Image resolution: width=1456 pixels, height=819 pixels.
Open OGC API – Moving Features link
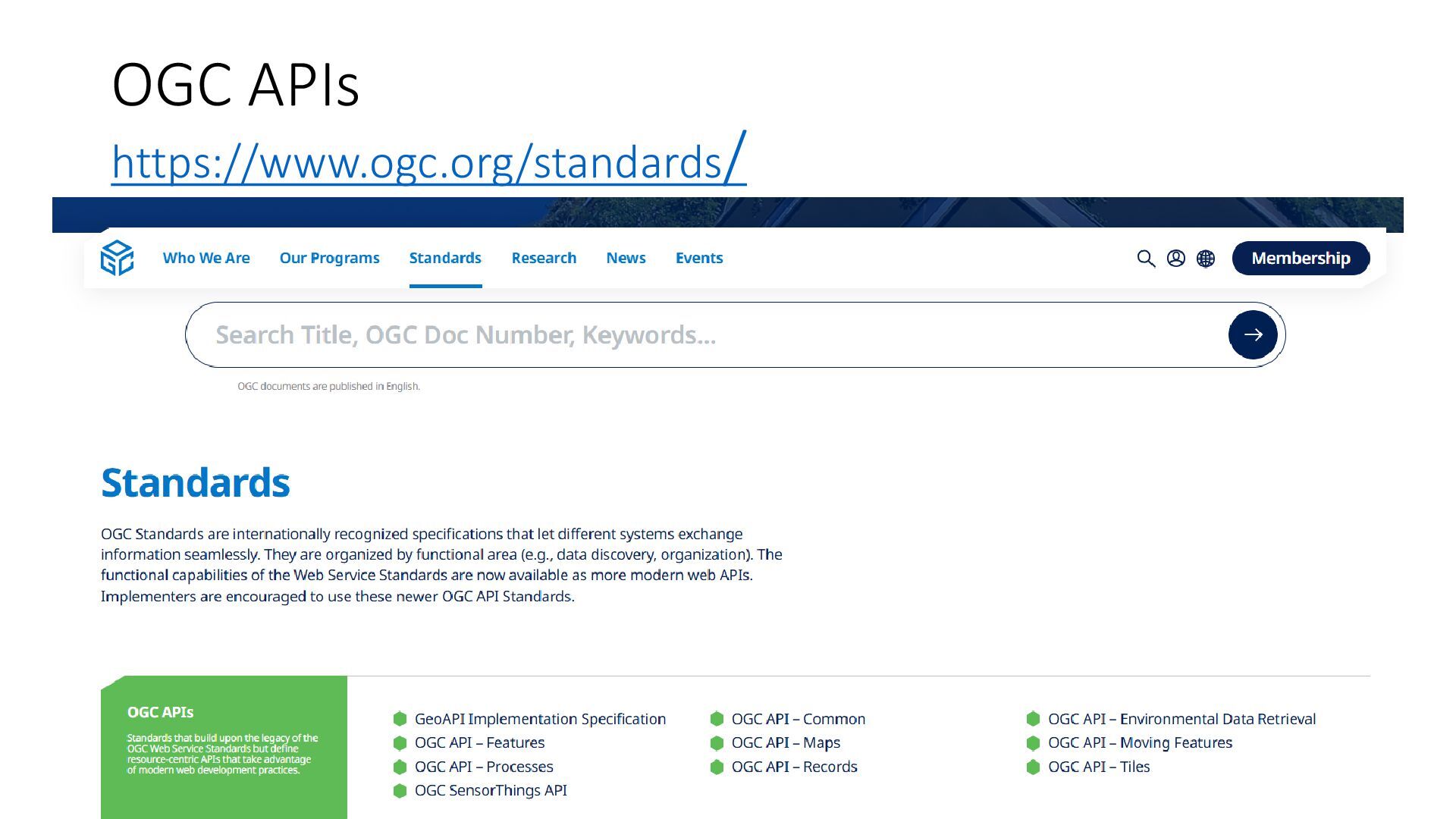1140,743
